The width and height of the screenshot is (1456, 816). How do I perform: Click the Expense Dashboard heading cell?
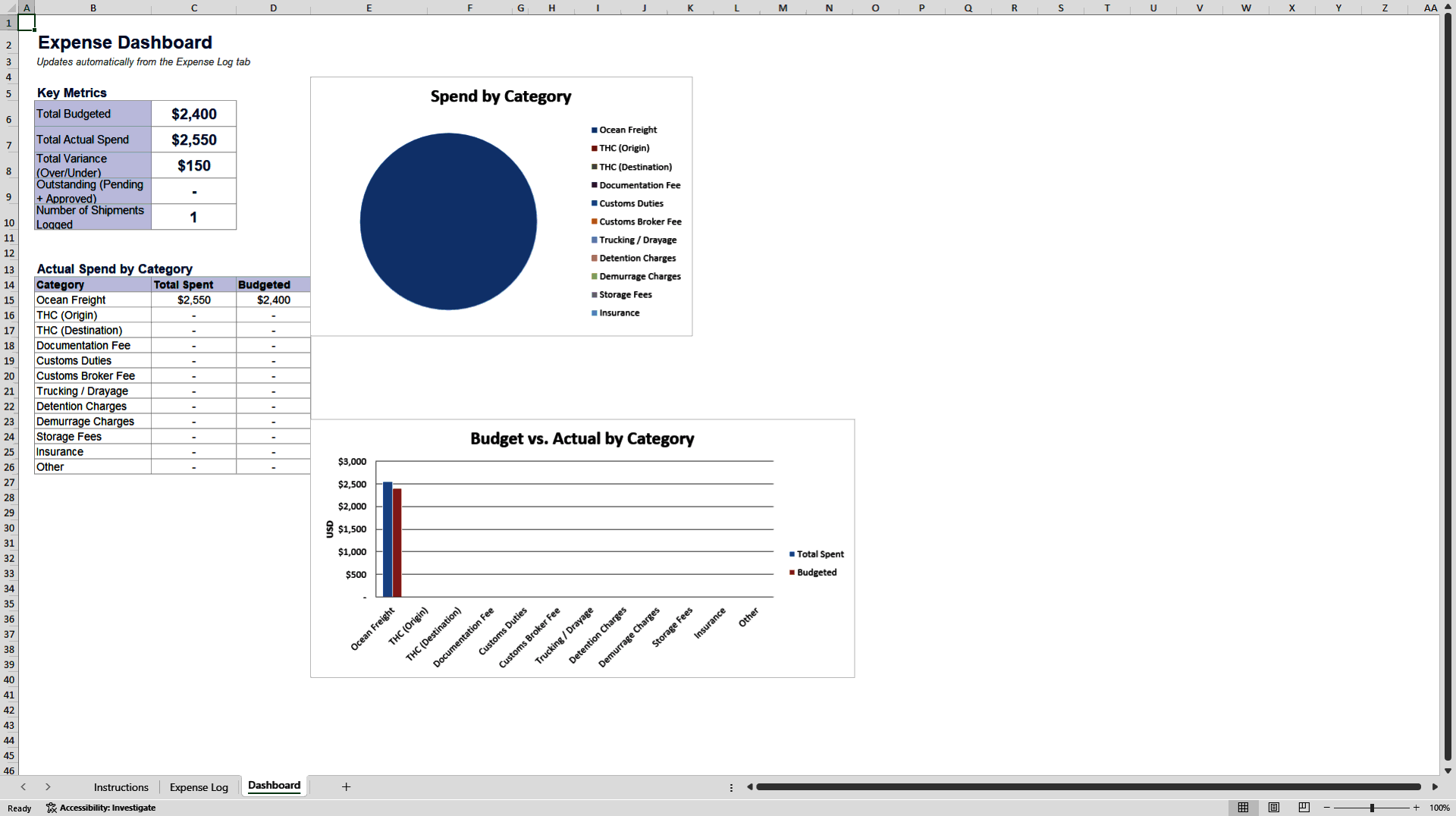(125, 42)
